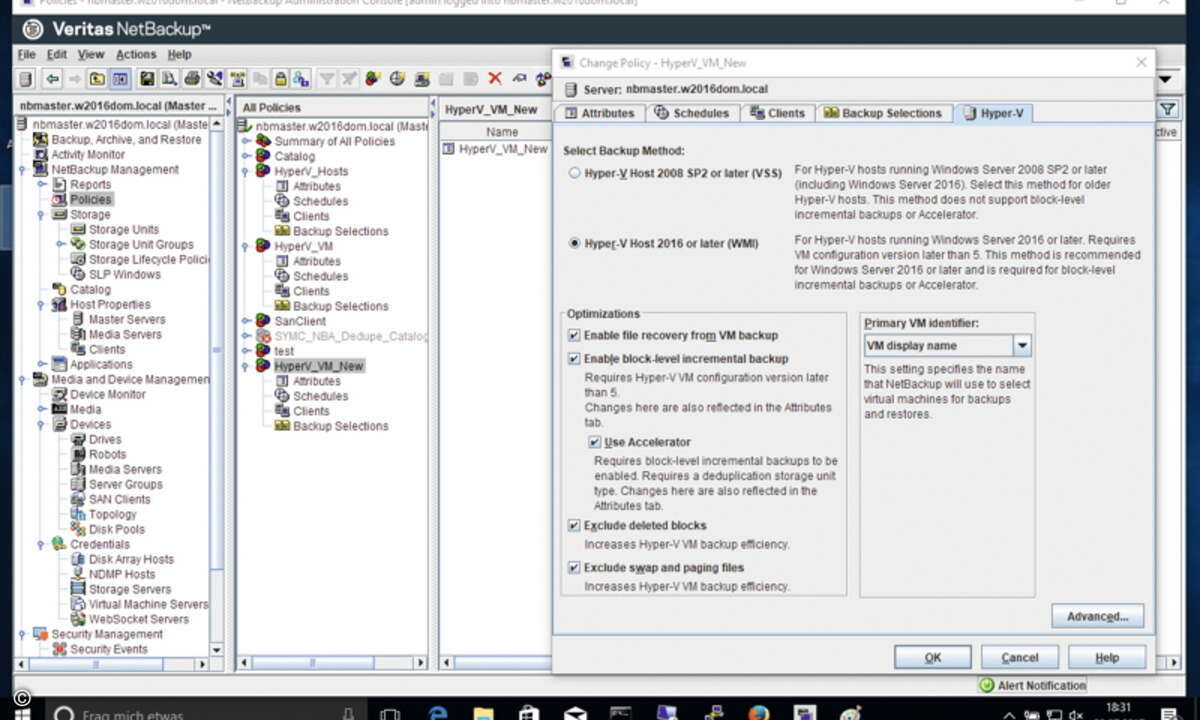Image resolution: width=1200 pixels, height=720 pixels.
Task: Click the filter funnel icon at far right
Action: point(1167,109)
